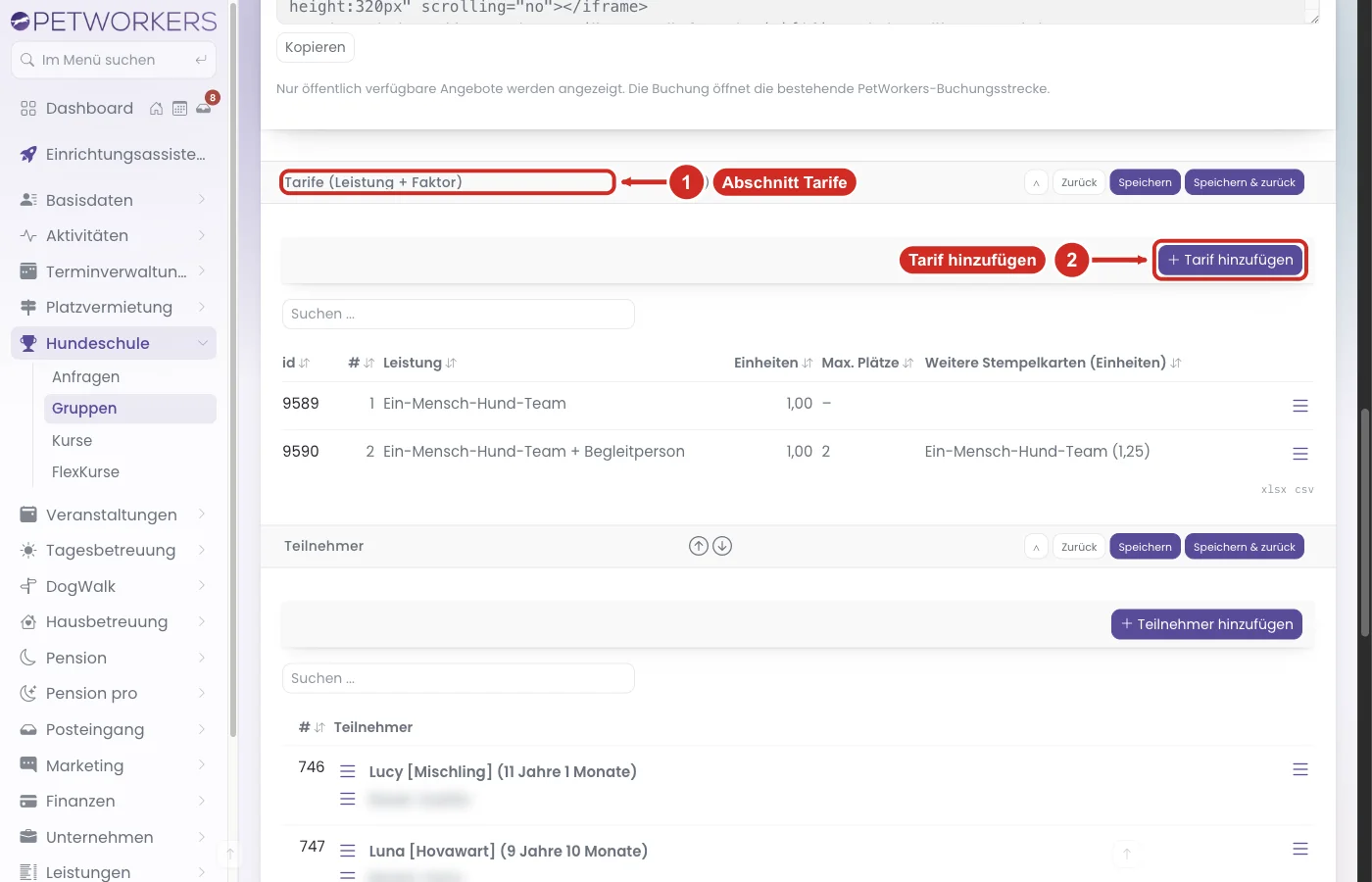Focus the Im Menü suchen field
Image resolution: width=1372 pixels, height=882 pixels.
[x=114, y=60]
